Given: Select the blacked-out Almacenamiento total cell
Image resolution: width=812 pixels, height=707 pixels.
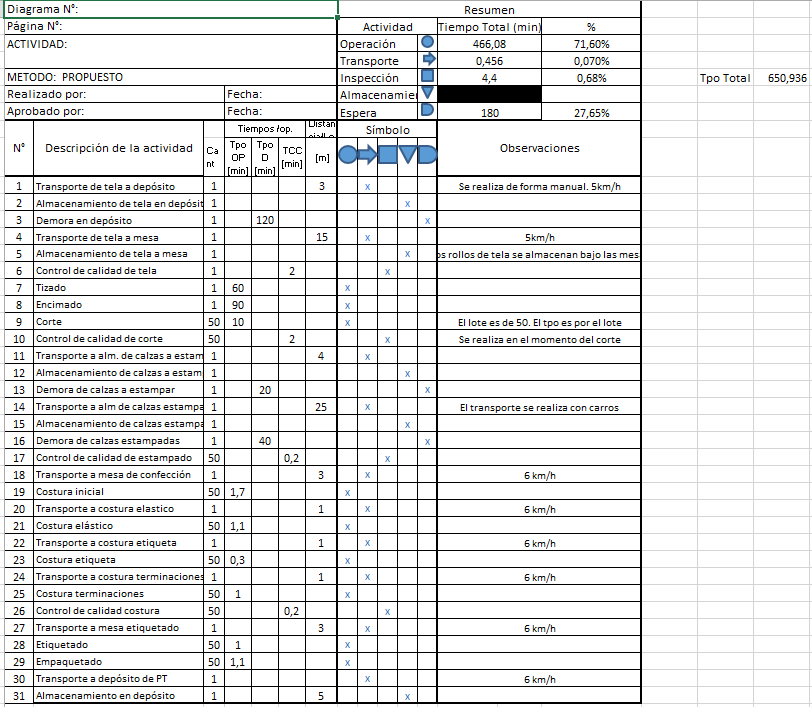Looking at the screenshot, I should click(x=489, y=94).
